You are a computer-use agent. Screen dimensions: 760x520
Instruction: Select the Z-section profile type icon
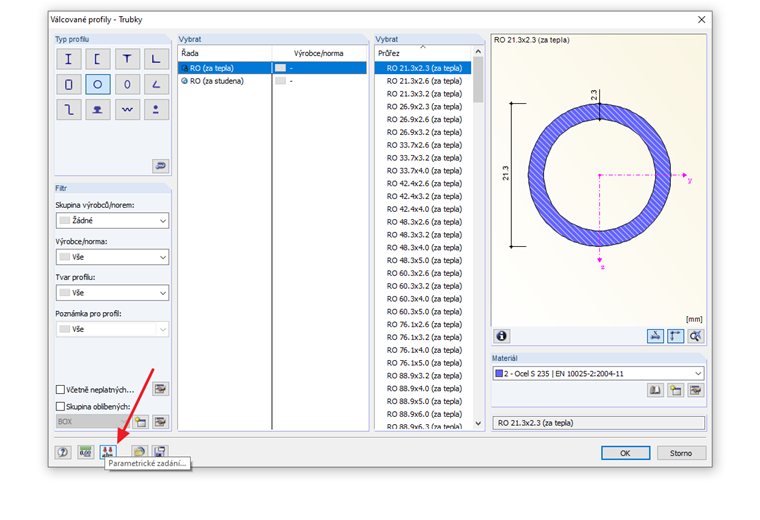click(x=68, y=110)
